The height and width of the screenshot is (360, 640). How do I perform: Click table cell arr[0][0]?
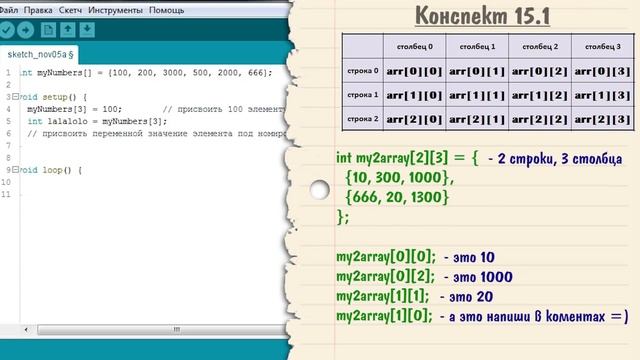pos(414,71)
